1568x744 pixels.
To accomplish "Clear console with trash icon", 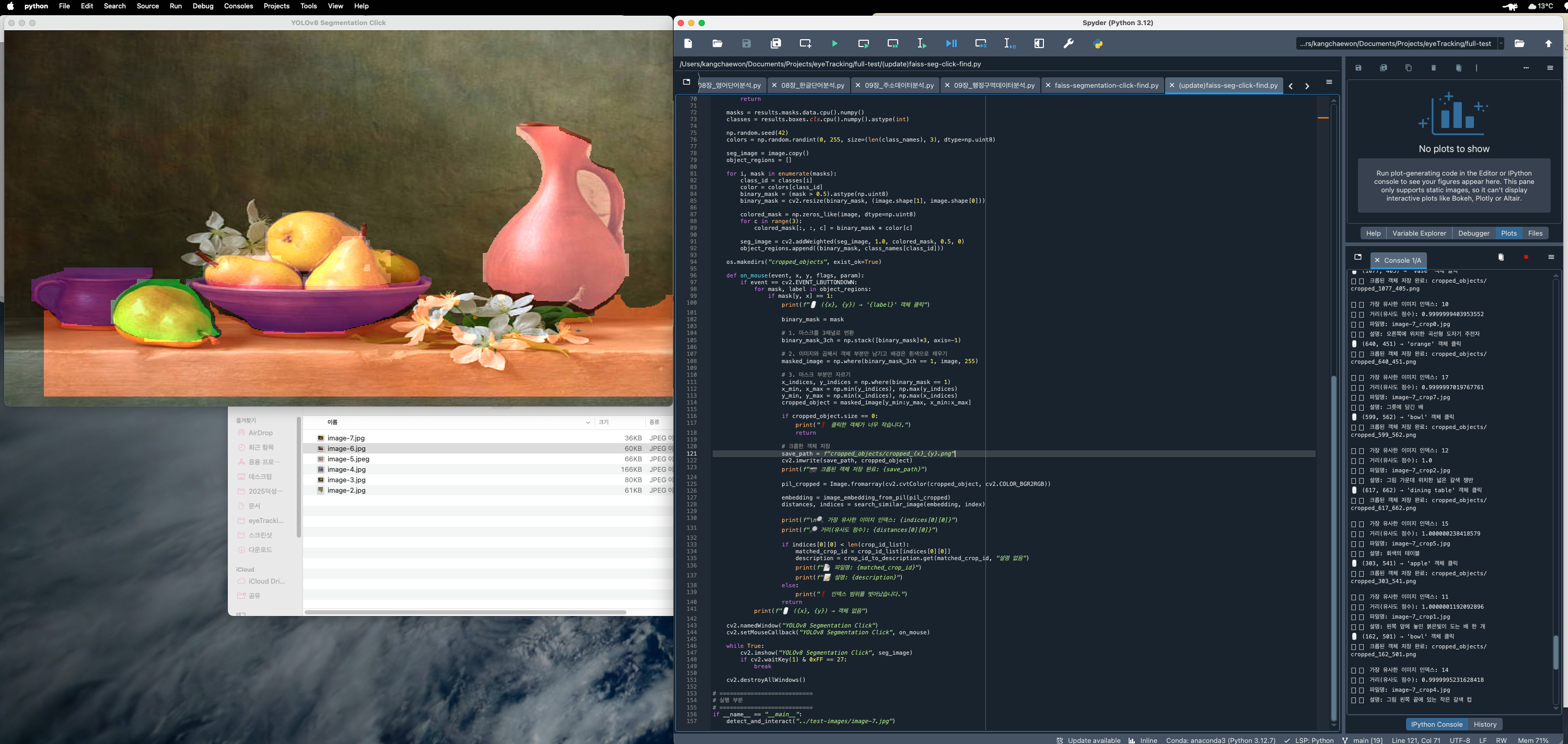I will 1501,258.
